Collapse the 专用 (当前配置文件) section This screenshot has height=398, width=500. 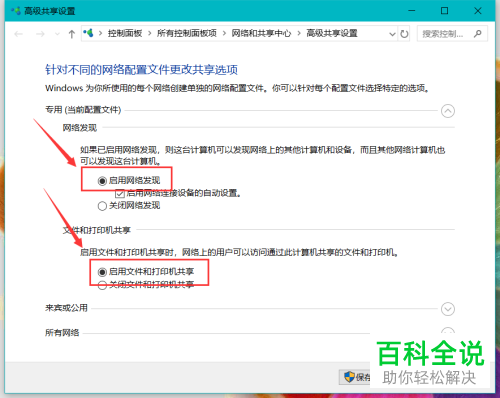click(448, 111)
